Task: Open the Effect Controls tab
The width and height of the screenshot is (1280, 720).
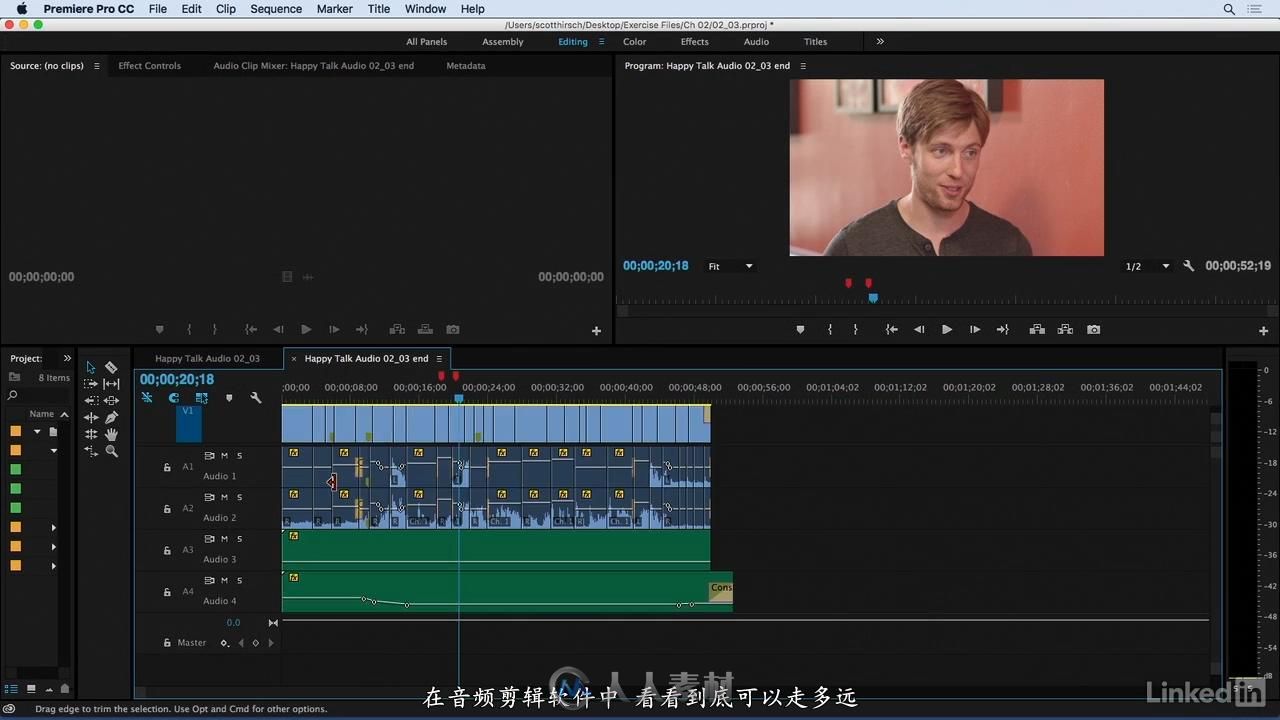Action: coord(150,66)
